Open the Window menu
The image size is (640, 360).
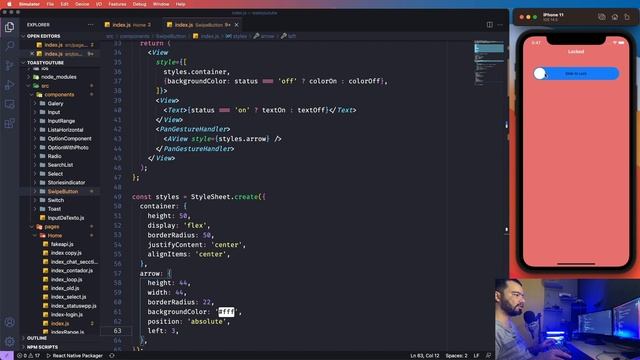click(161, 4)
